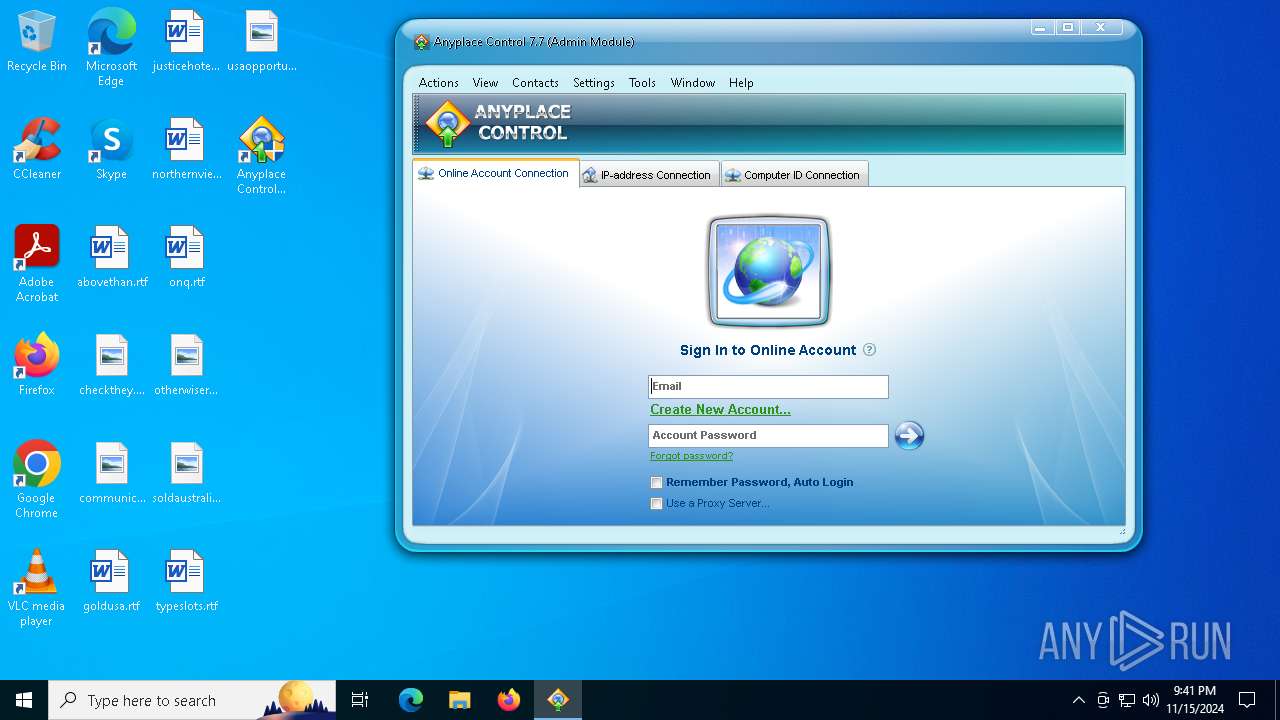
Task: Open the notification center
Action: pos(1247,700)
